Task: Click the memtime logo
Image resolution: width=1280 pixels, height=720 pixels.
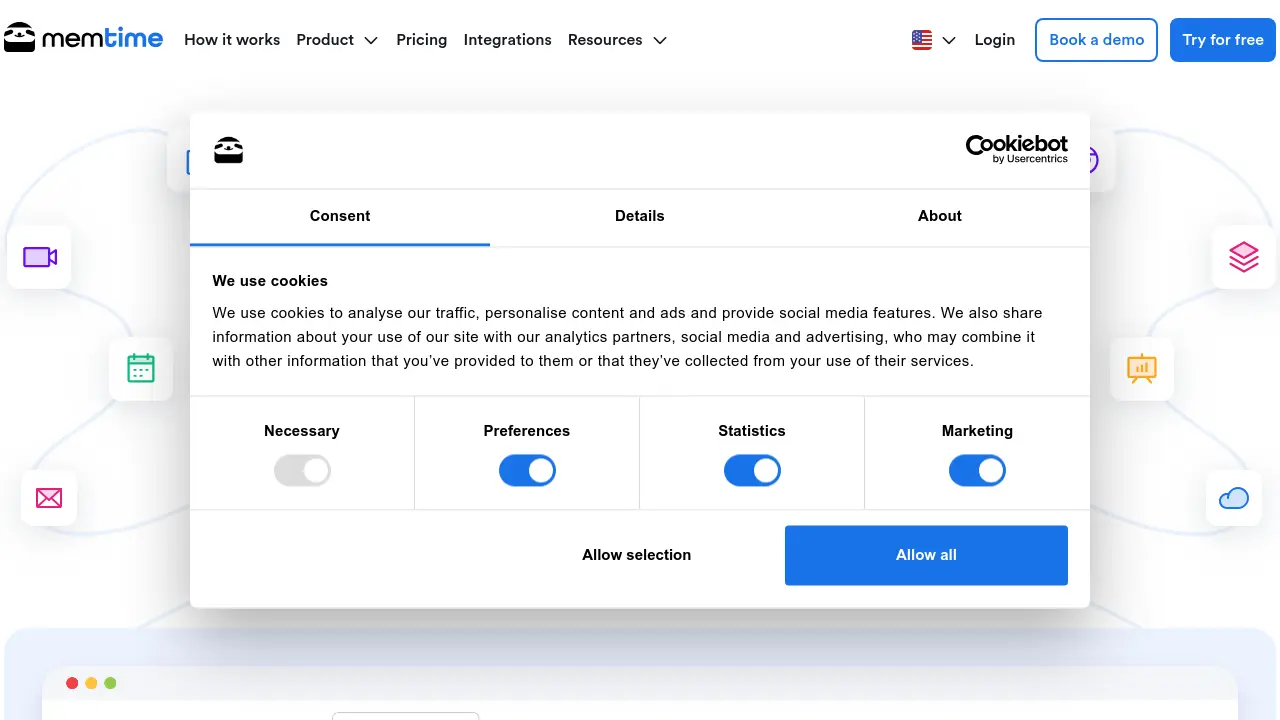Action: tap(83, 39)
